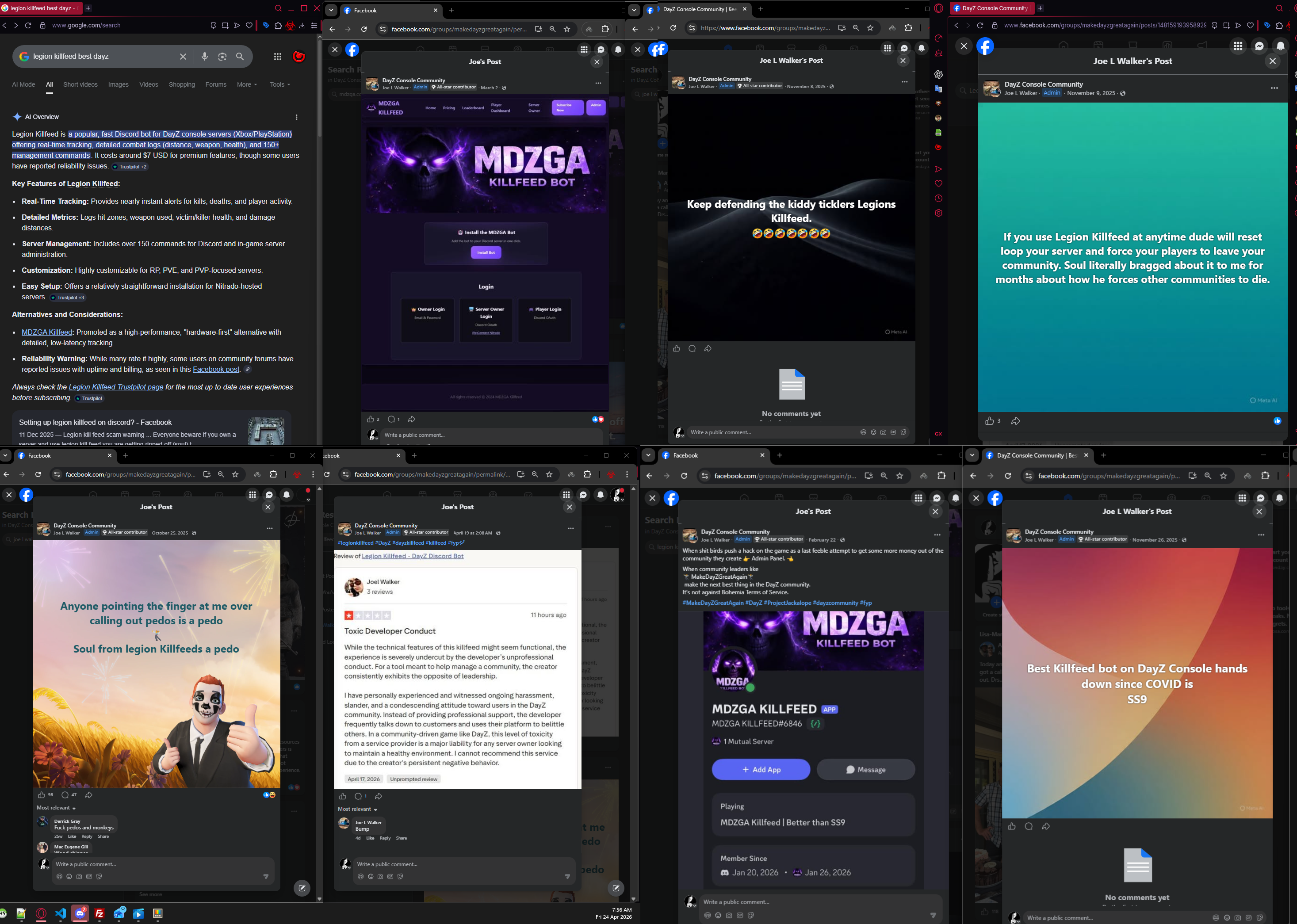Bookmark the page in April 19 post window
The width and height of the screenshot is (1297, 924).
(549, 474)
